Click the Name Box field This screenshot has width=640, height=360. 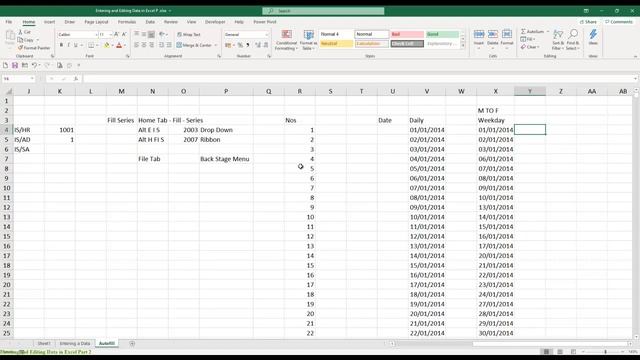click(x=18, y=79)
